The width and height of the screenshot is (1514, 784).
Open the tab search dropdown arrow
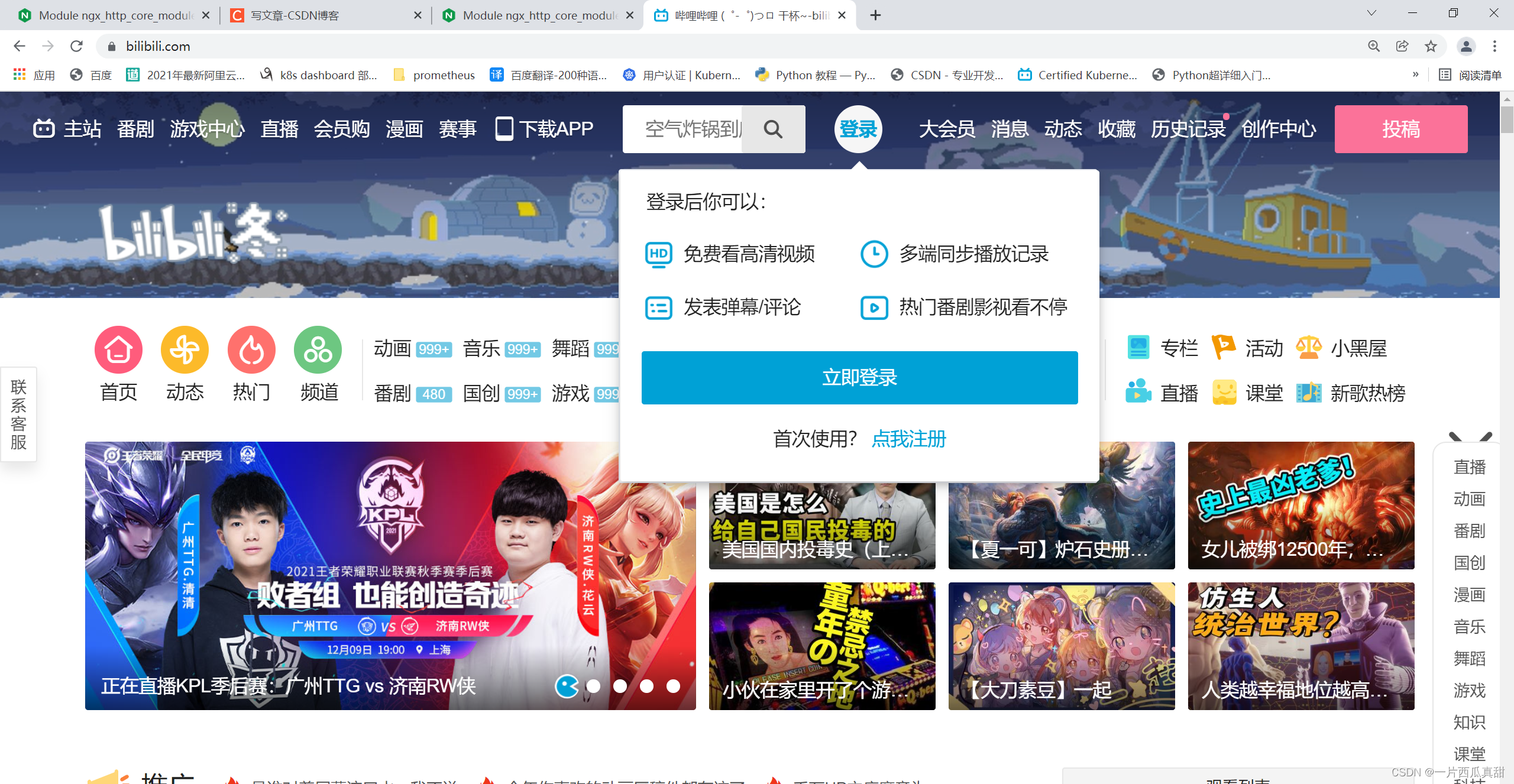pyautogui.click(x=1371, y=13)
